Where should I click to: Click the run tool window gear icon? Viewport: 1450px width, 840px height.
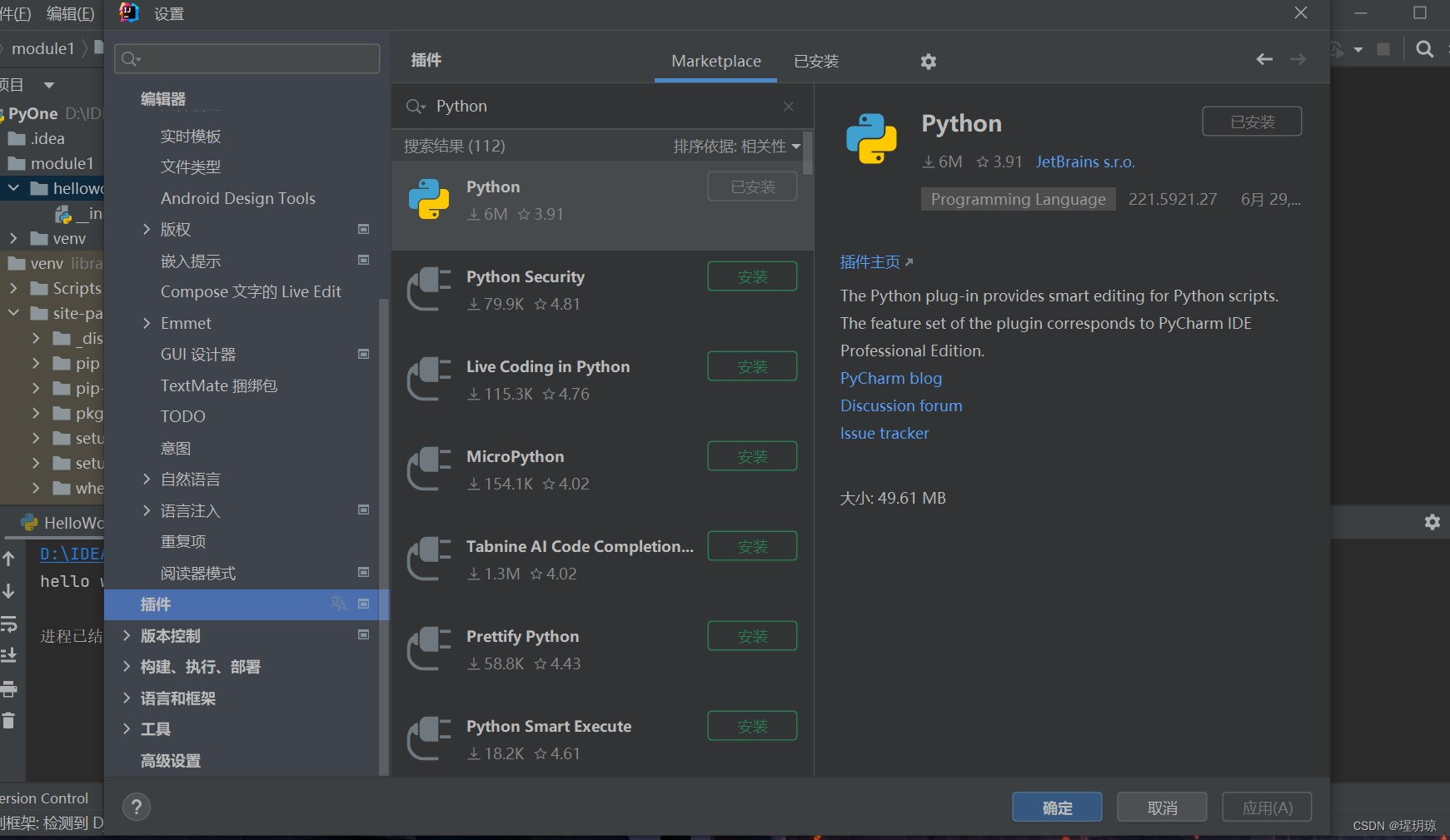coord(1433,522)
